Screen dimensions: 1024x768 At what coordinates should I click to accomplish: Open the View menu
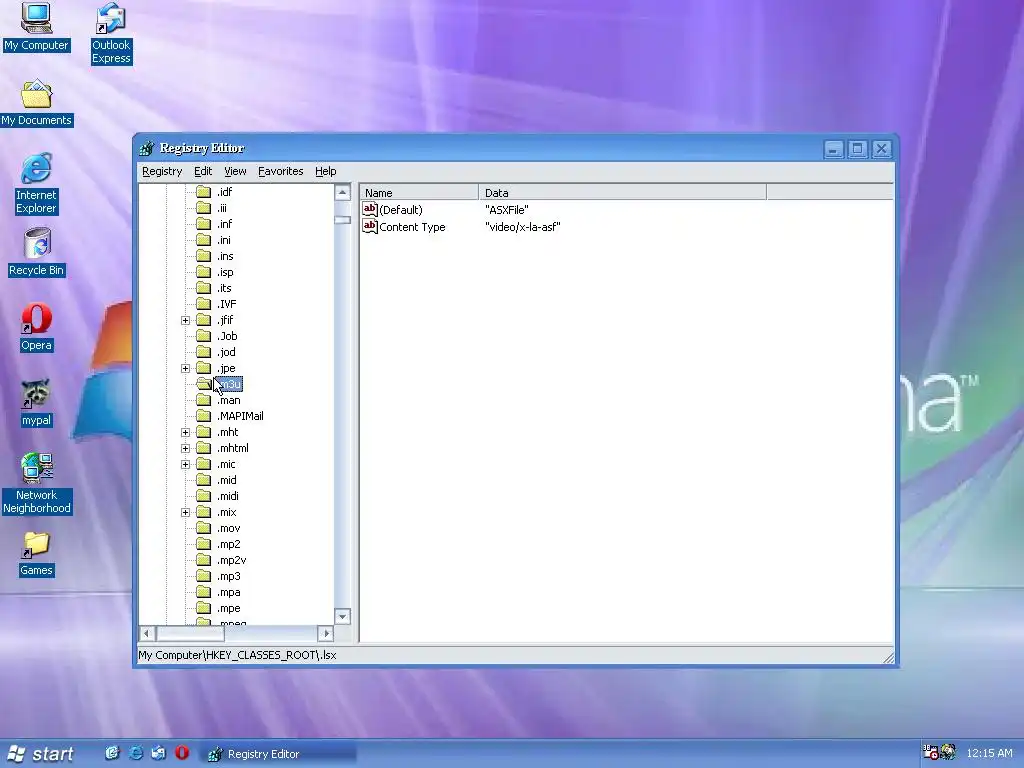coord(235,171)
